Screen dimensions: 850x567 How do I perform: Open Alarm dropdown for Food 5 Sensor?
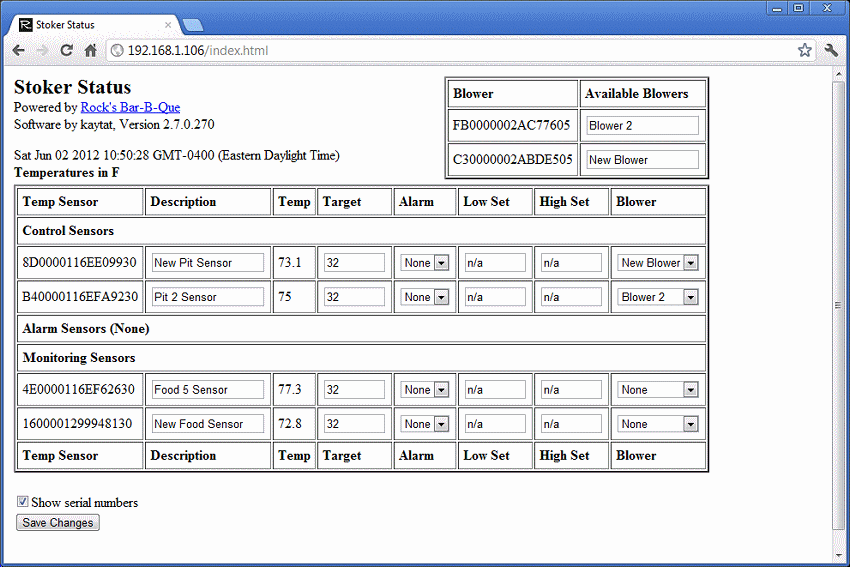click(x=425, y=390)
